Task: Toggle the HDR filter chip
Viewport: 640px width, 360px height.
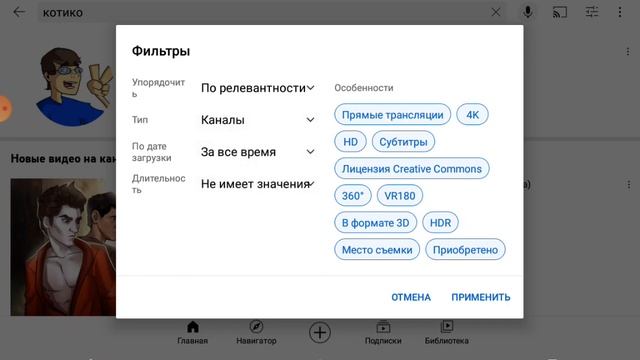Action: (440, 223)
